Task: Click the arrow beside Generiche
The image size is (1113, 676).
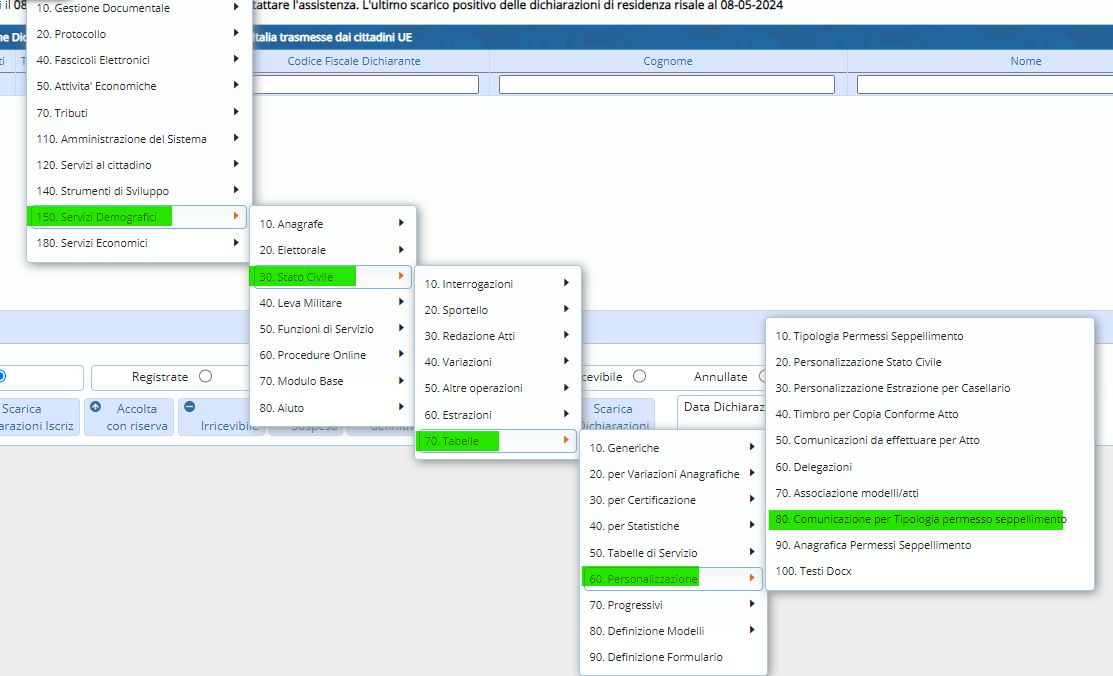Action: [x=751, y=447]
